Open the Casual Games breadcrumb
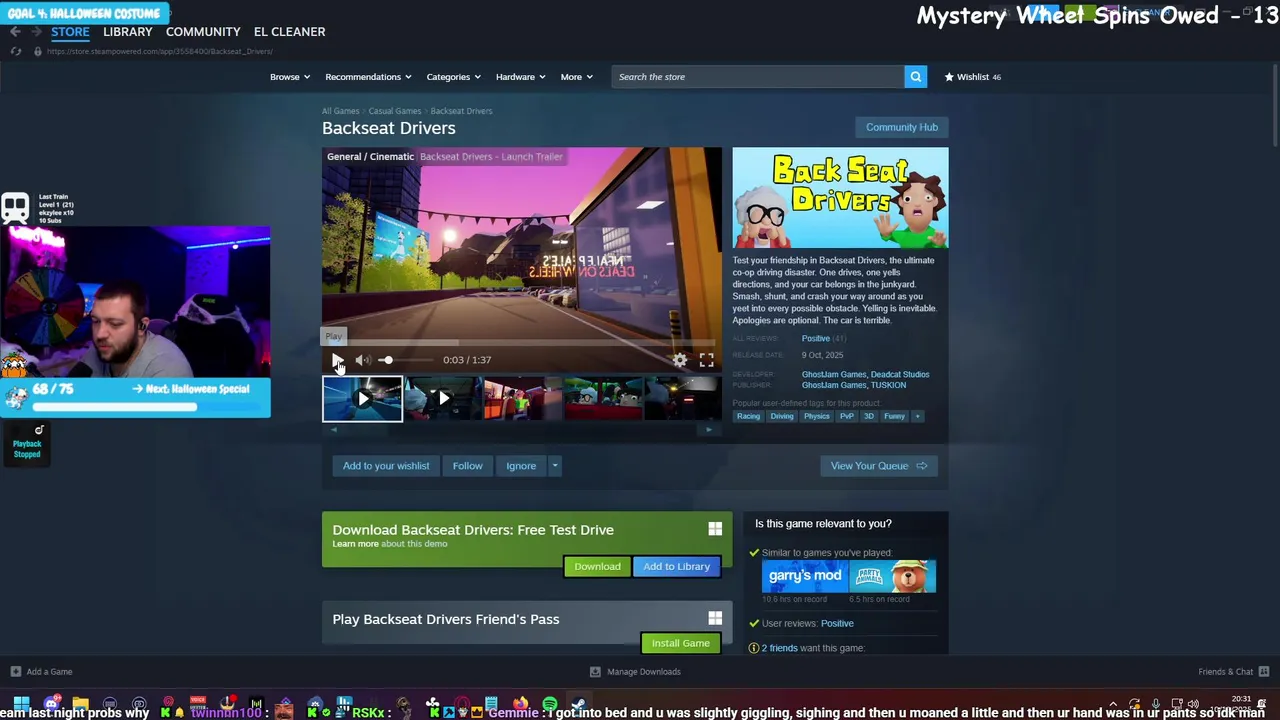Screen dimensions: 1280x720 coord(394,111)
